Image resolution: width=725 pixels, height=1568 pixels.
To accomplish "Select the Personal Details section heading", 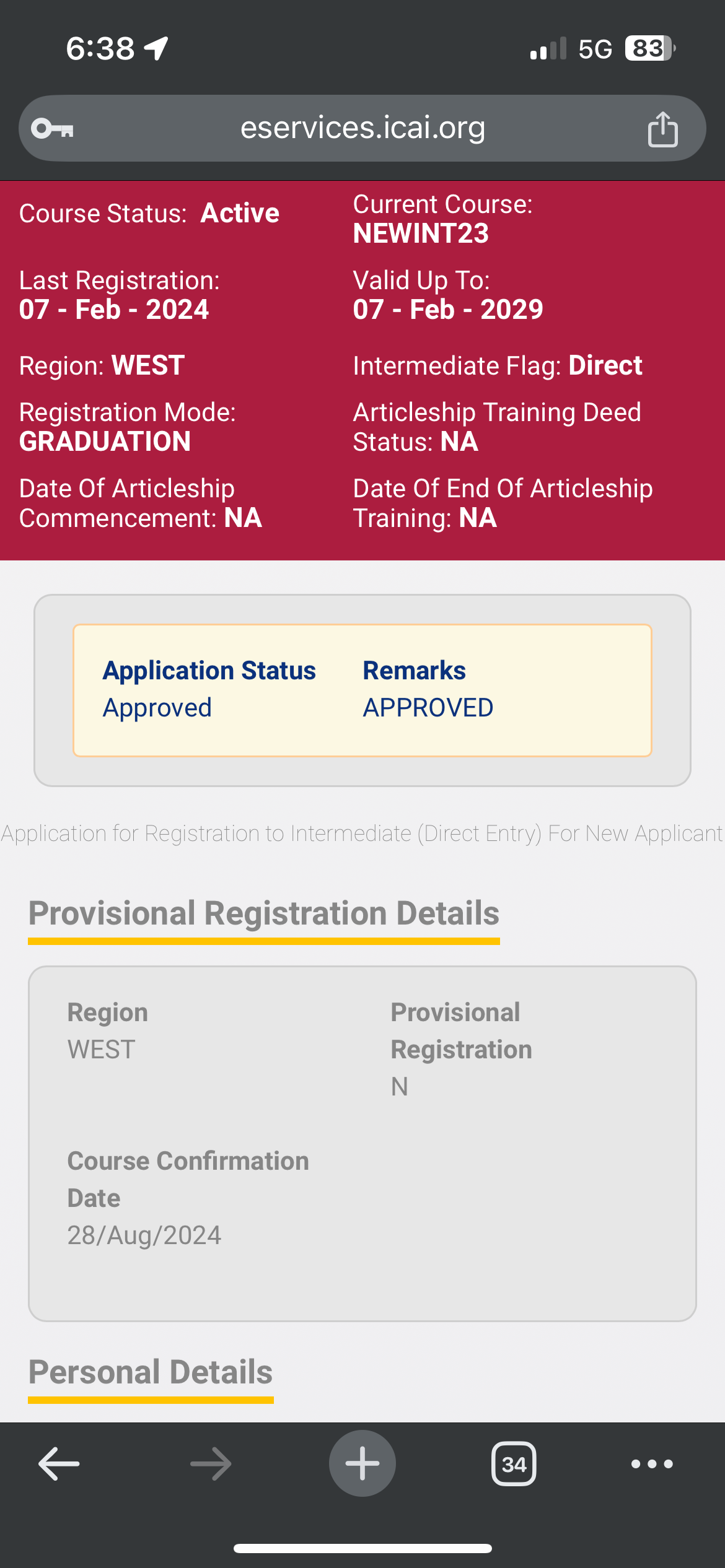I will [151, 1372].
